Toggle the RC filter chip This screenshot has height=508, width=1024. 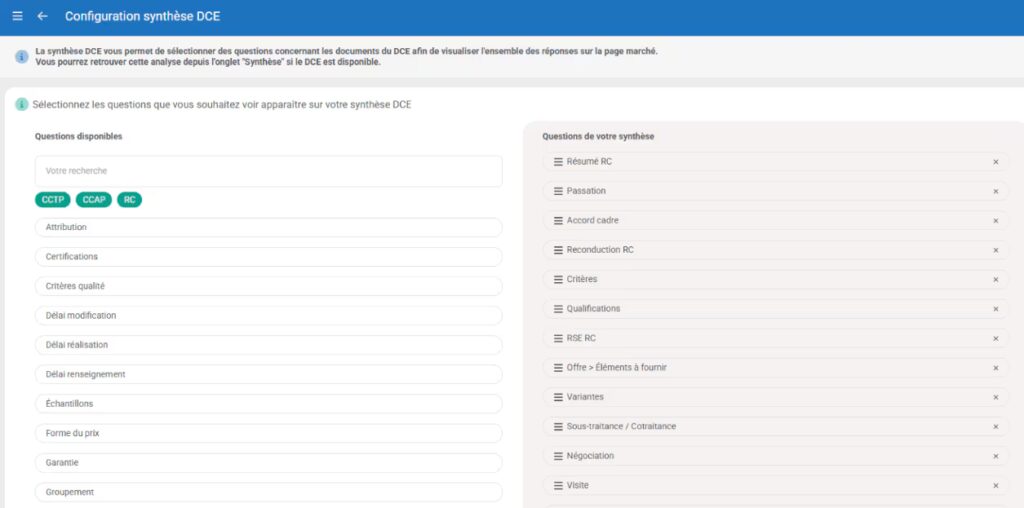tap(130, 200)
